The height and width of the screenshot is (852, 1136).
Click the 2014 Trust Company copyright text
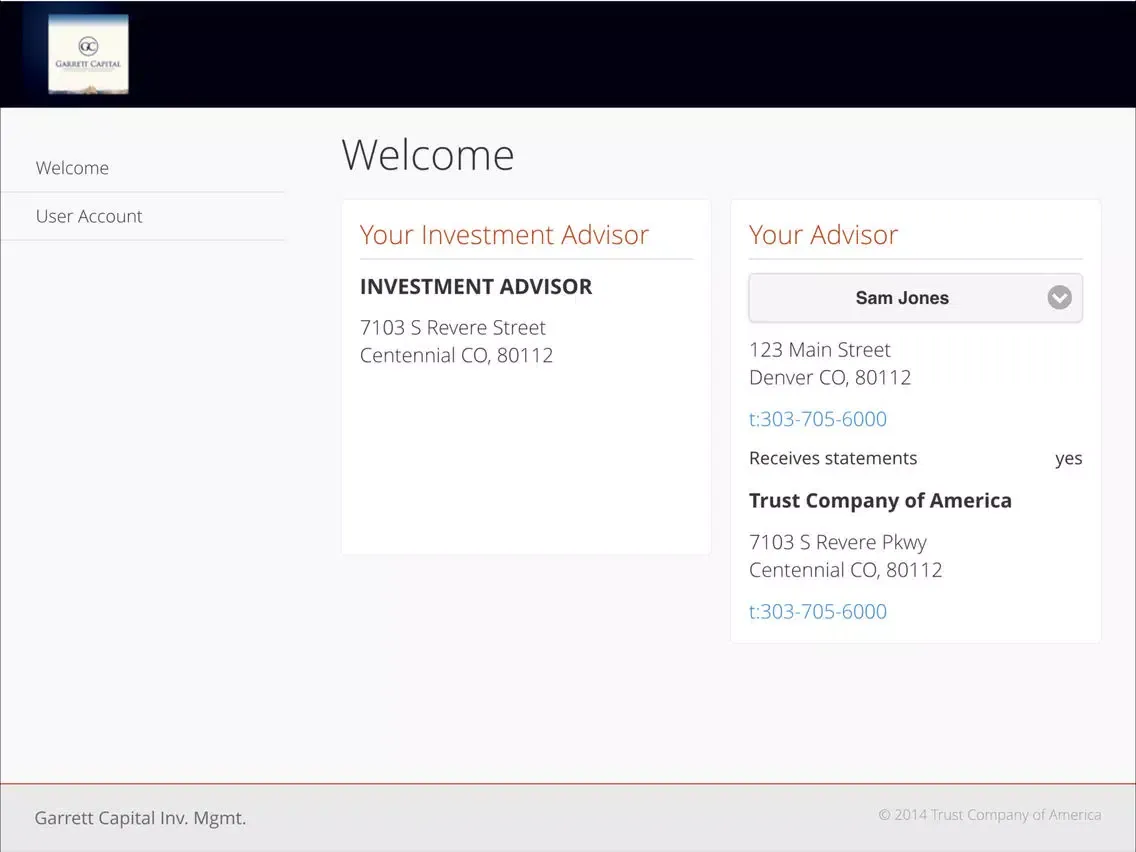point(990,815)
